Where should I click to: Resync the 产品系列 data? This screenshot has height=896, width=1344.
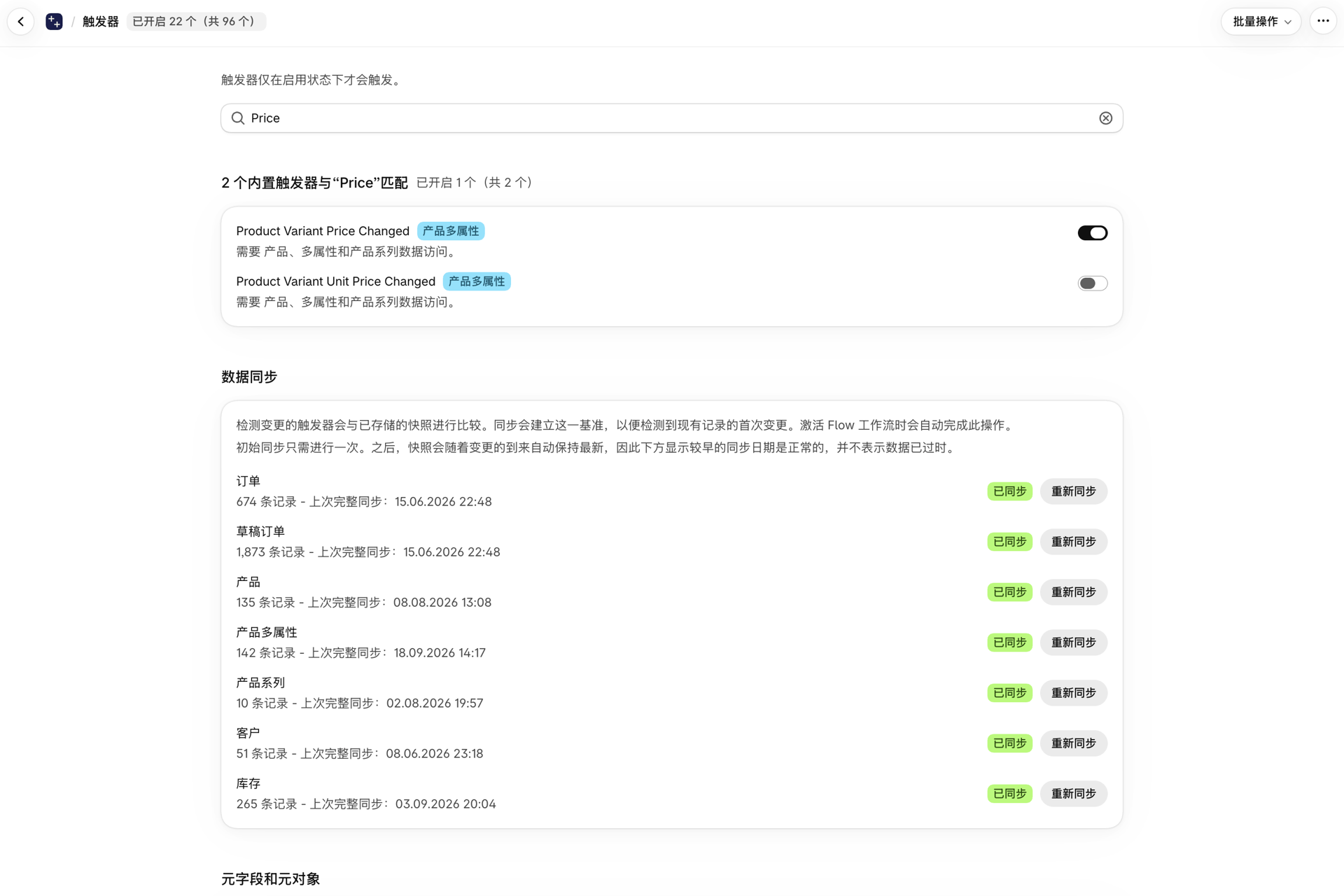[1073, 693]
